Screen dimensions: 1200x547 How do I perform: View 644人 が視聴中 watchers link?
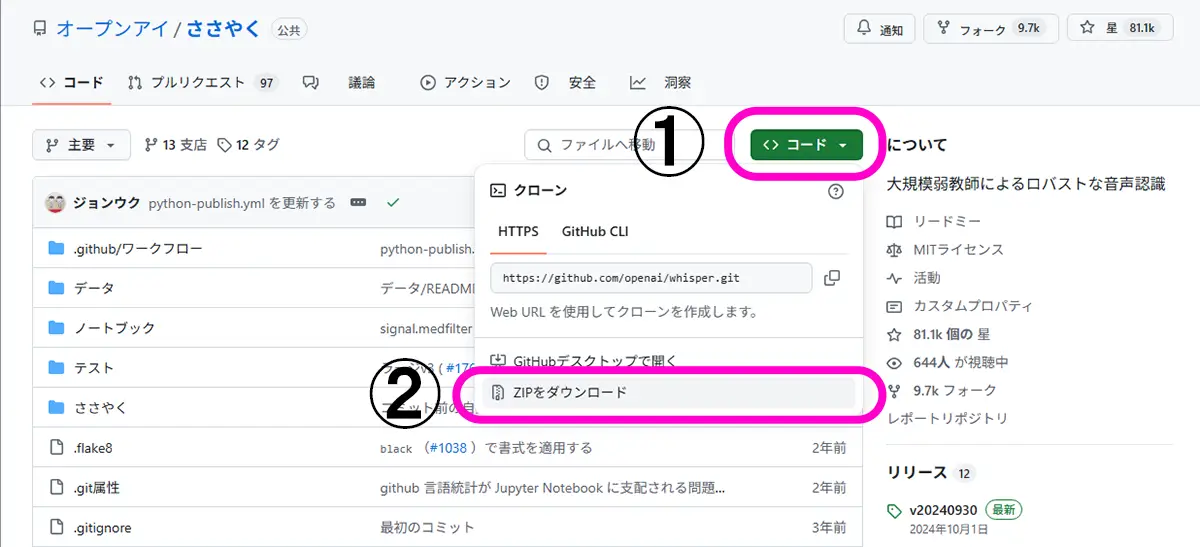tap(960, 362)
